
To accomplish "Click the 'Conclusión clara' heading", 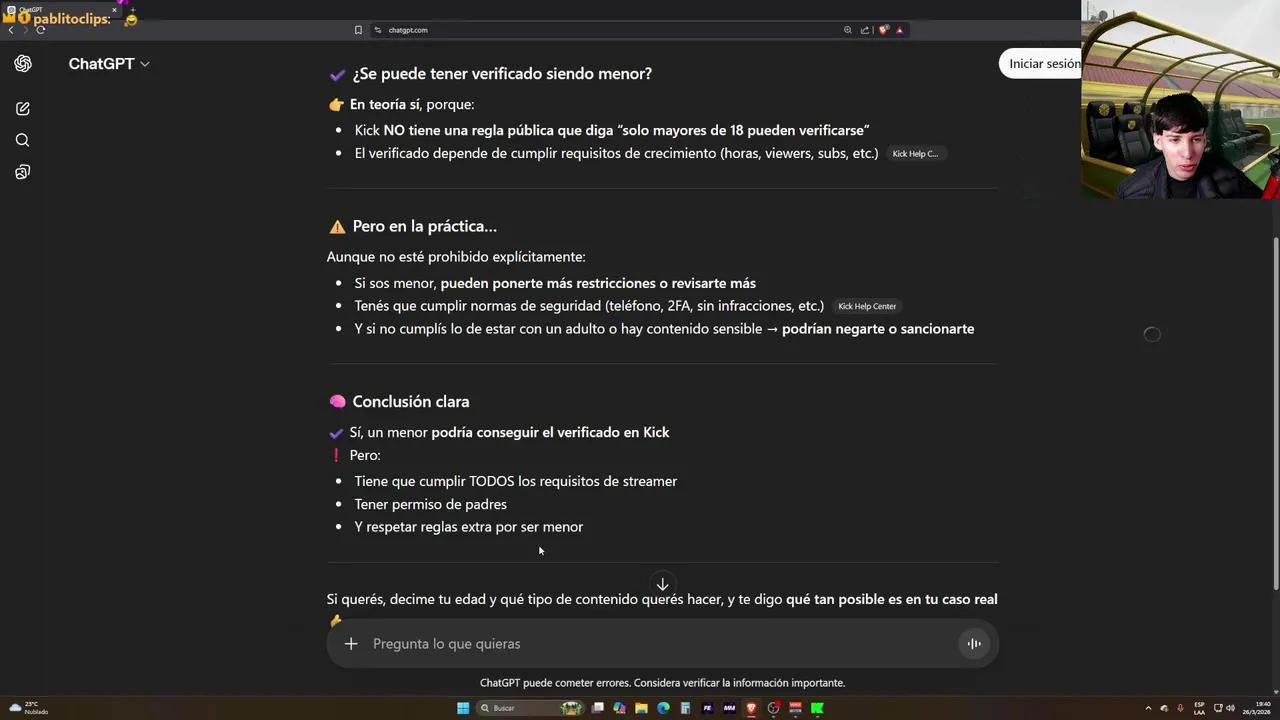I will pyautogui.click(x=411, y=402).
